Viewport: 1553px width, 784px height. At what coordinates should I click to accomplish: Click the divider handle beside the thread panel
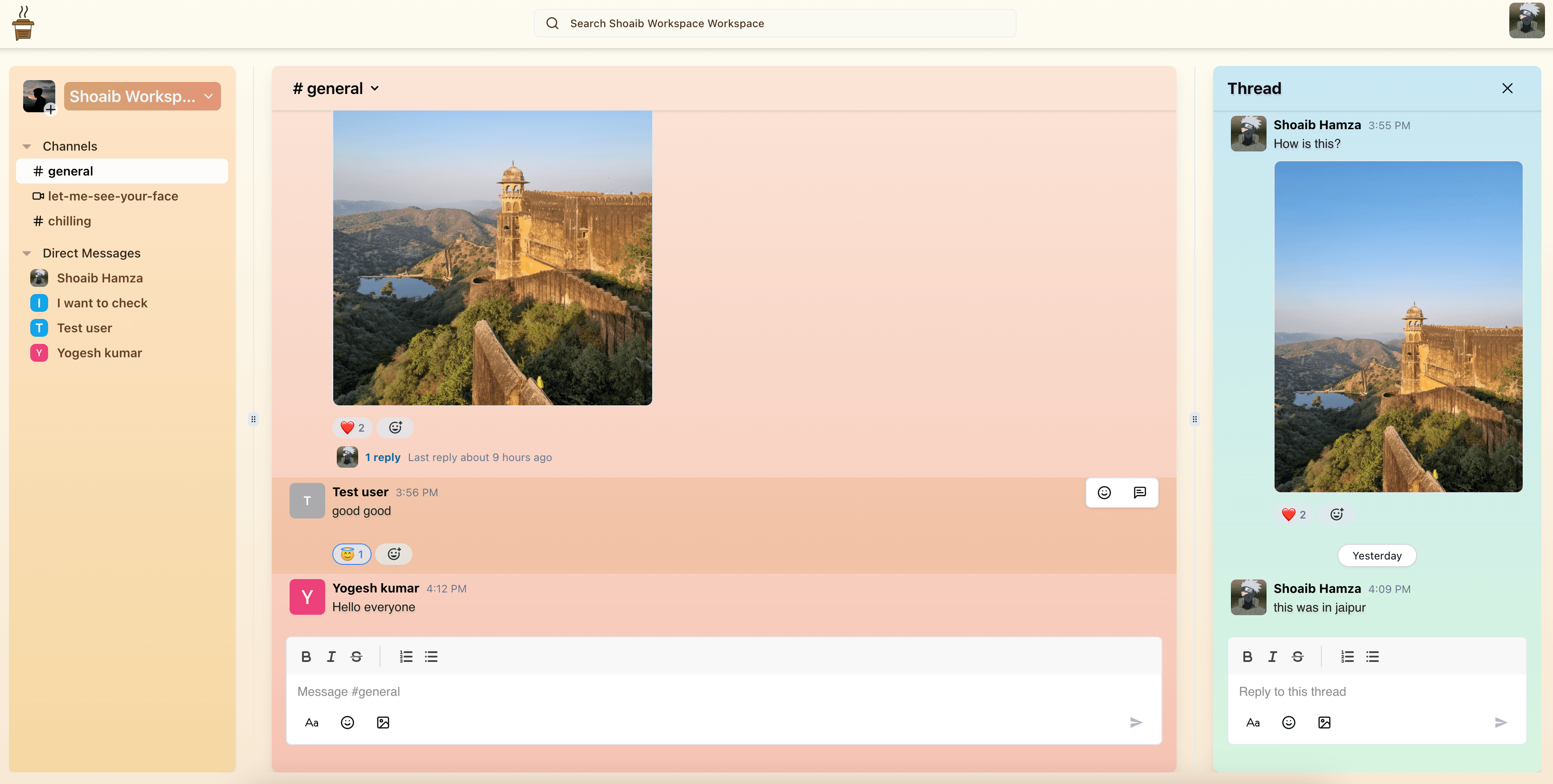[1194, 419]
